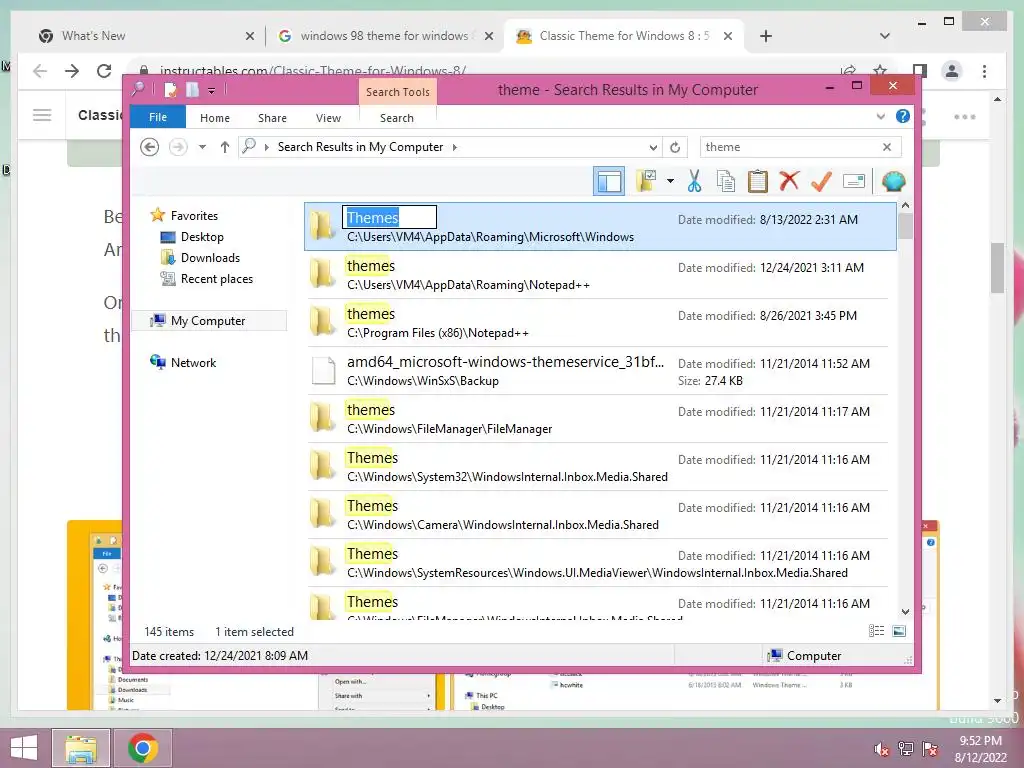Switch to 'windows 98 theme' Chrome tab

pyautogui.click(x=384, y=36)
